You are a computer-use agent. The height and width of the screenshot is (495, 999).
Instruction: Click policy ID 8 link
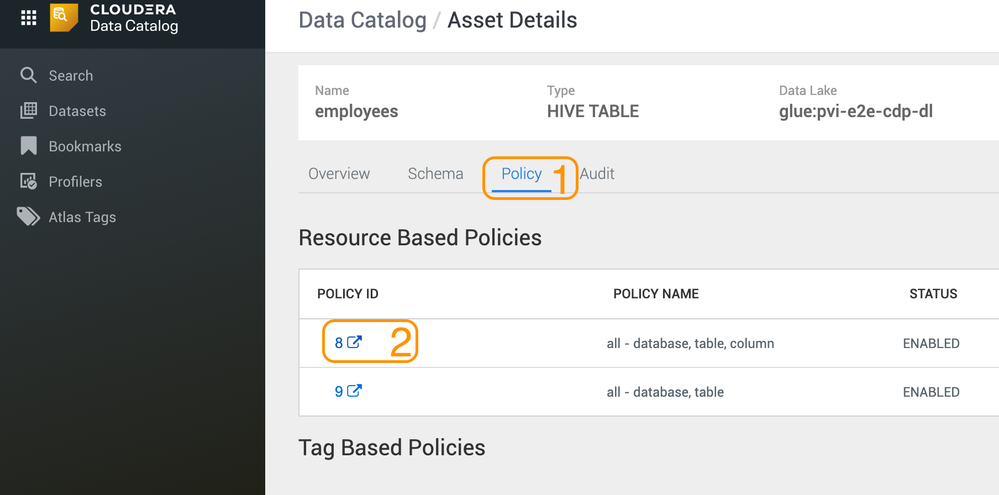tap(339, 343)
